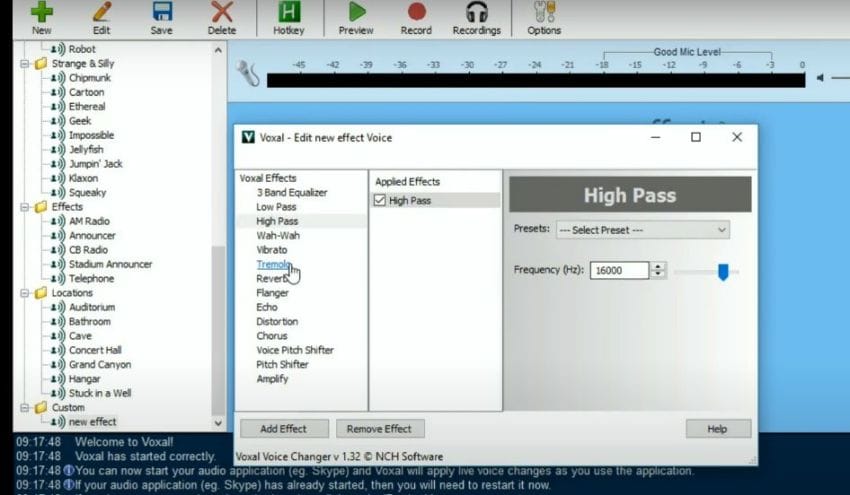Start Preview with the green play icon
850x495 pixels.
[x=356, y=12]
